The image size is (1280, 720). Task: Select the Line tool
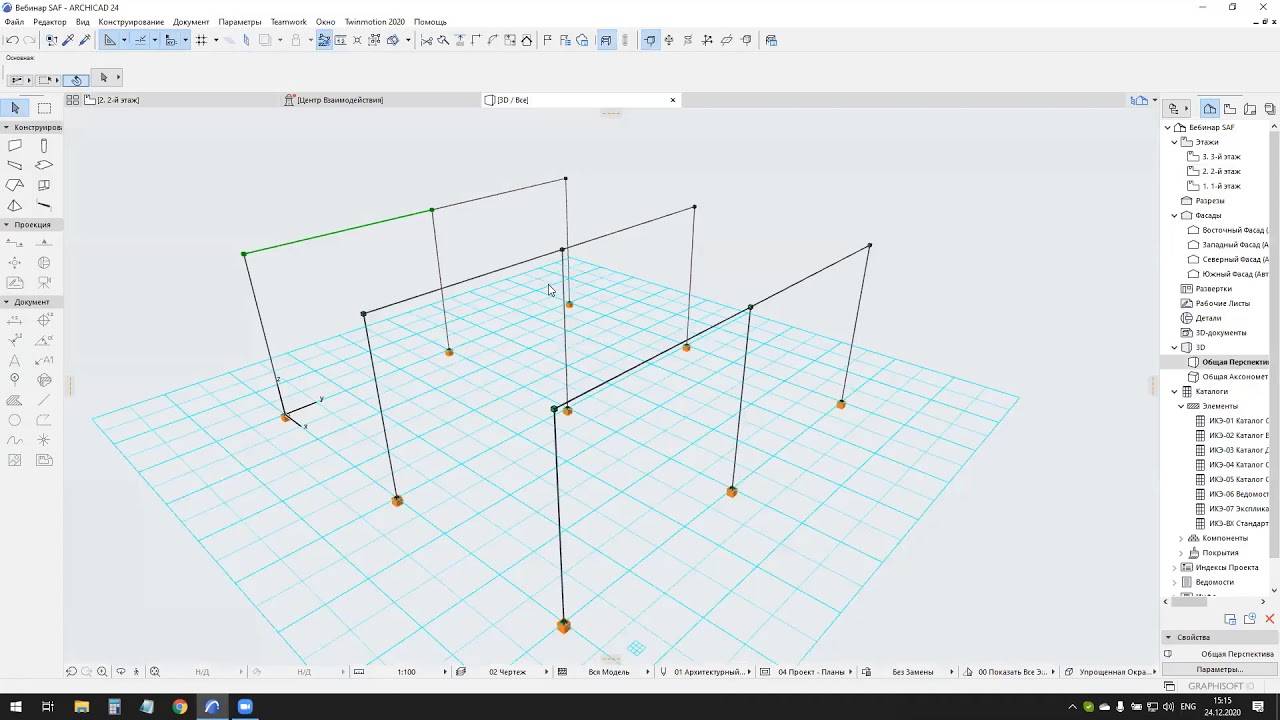[44, 400]
